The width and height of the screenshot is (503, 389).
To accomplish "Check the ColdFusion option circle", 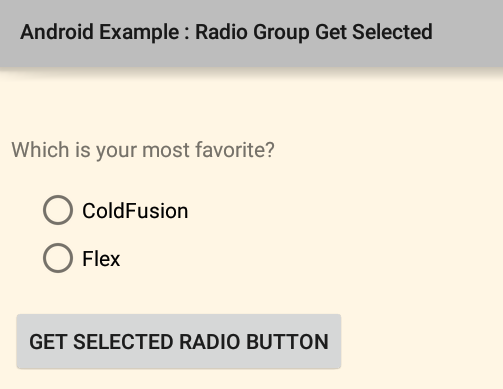I will coord(58,210).
